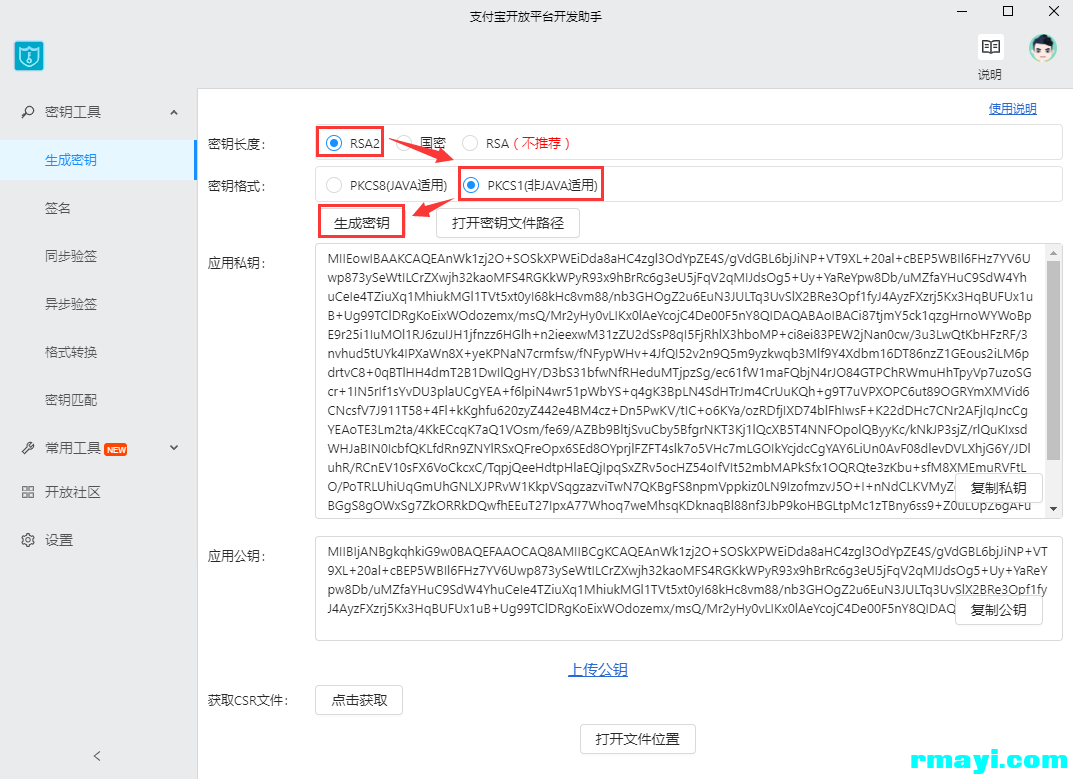Click the 应用私钥 label
This screenshot has height=779, width=1073.
coord(237,264)
